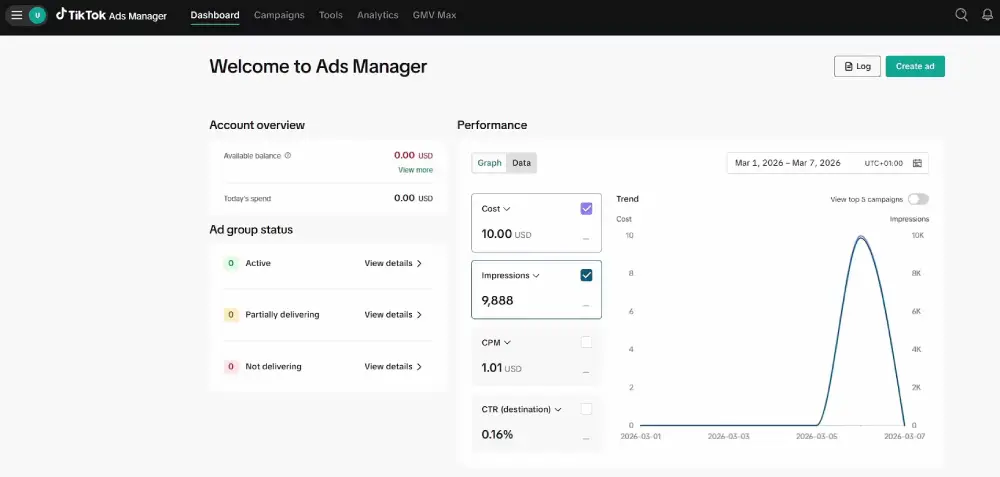Click the 2026-03-05 axis date label
1000x477 pixels.
pyautogui.click(x=816, y=437)
